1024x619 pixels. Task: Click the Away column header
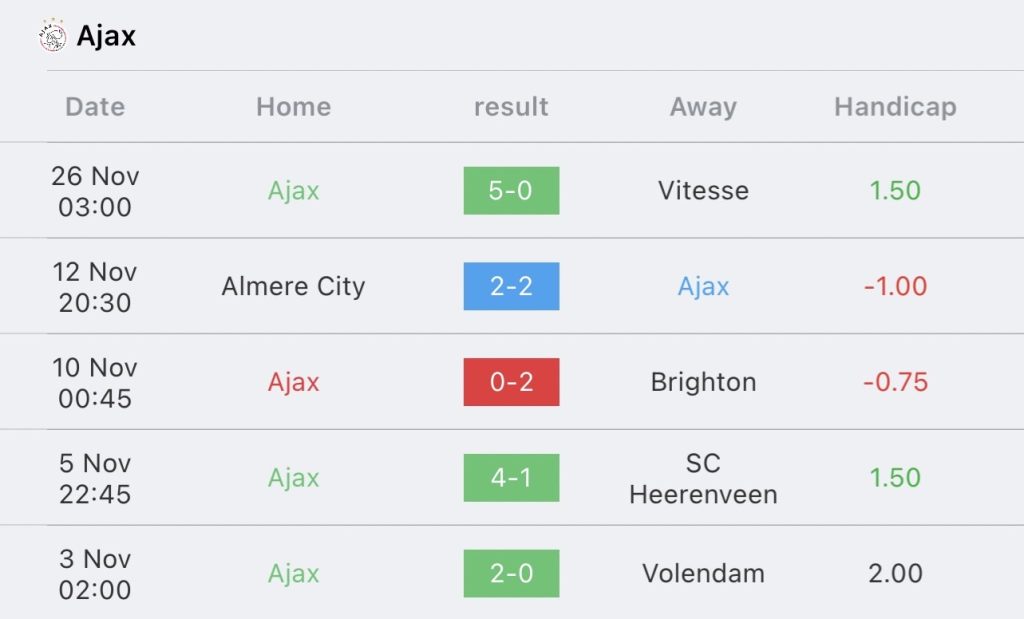pyautogui.click(x=703, y=107)
